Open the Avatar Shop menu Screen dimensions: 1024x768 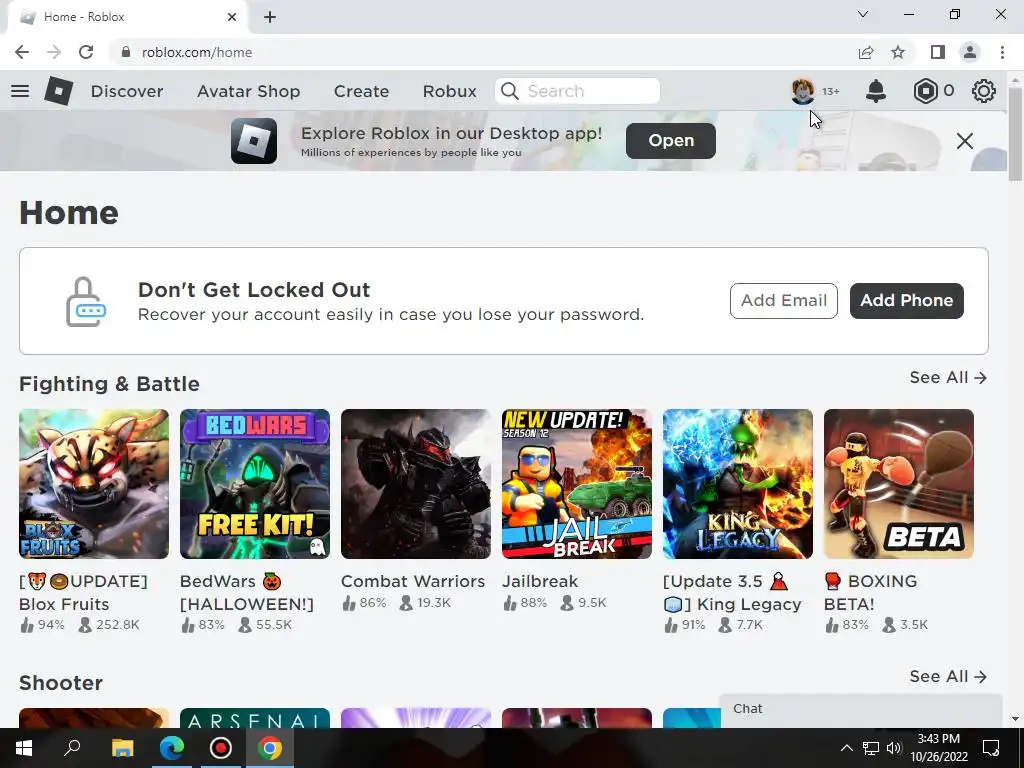pyautogui.click(x=248, y=91)
